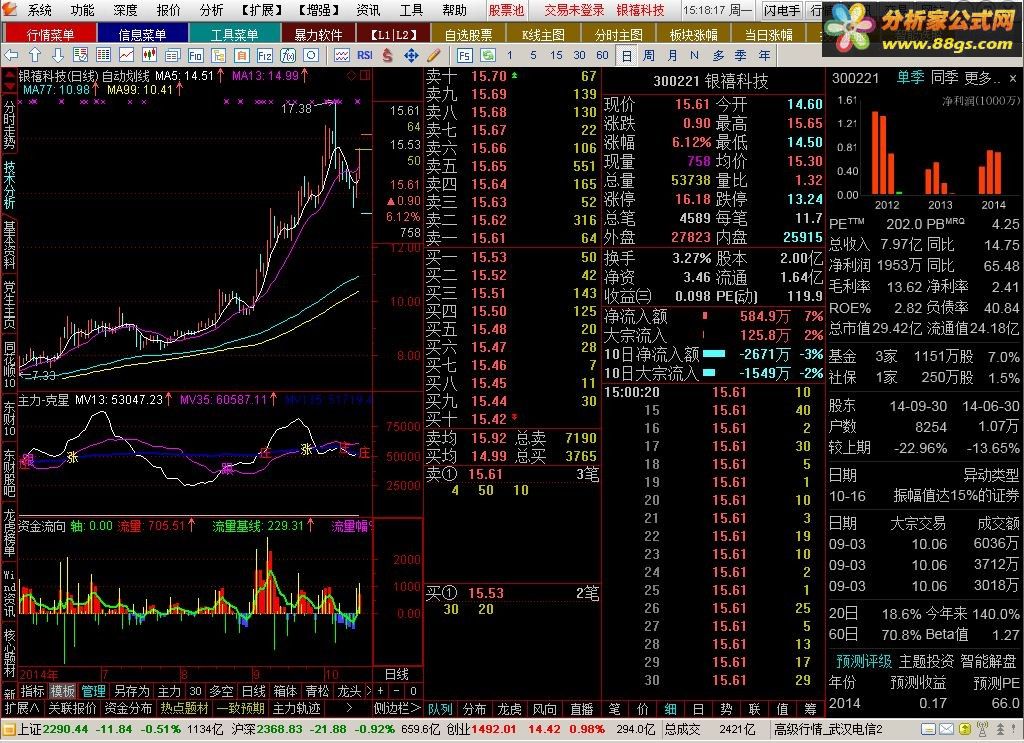
Task: Click the up arrow toolbar icon
Action: 35,55
